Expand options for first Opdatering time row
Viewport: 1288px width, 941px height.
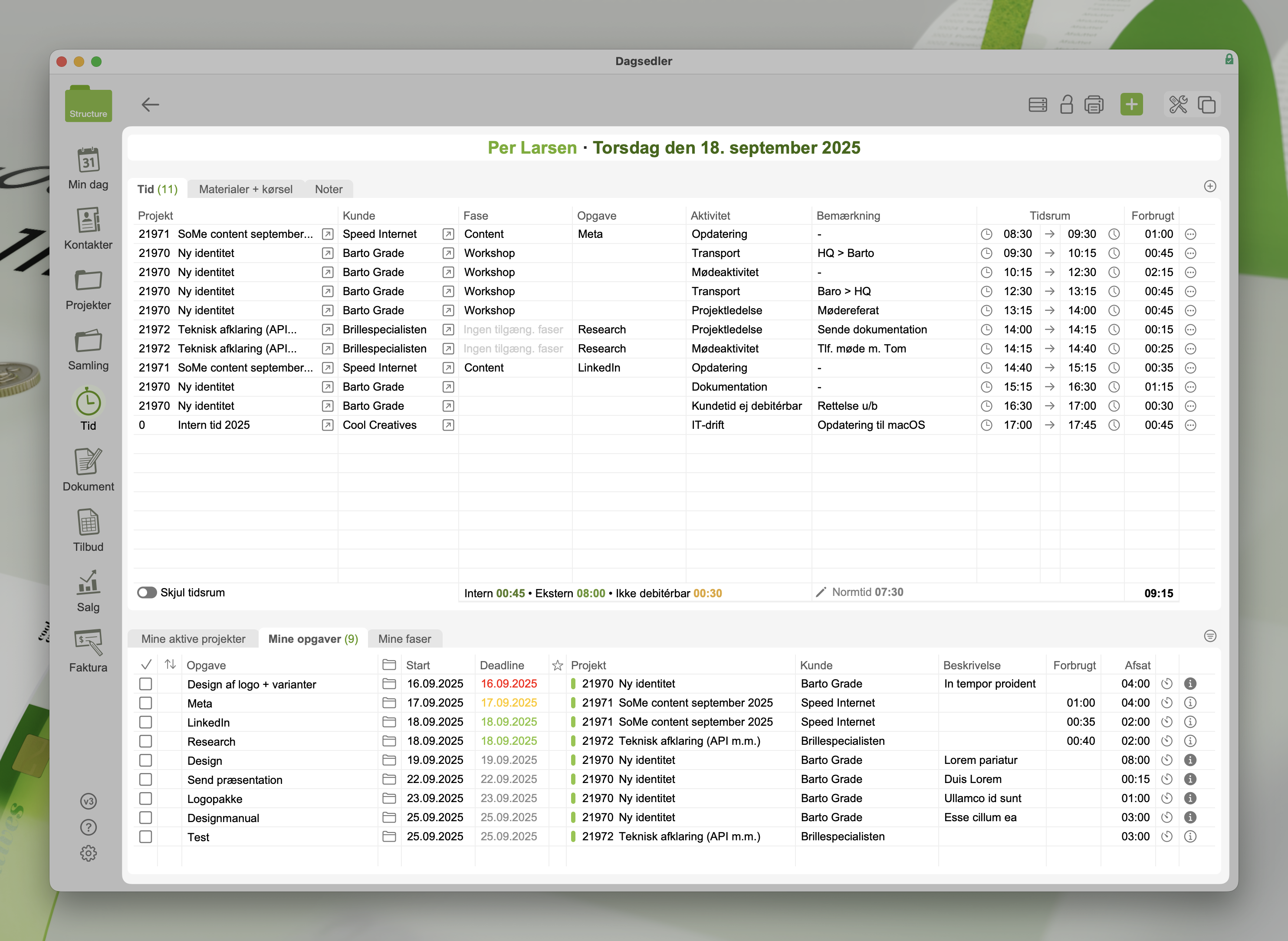1190,234
